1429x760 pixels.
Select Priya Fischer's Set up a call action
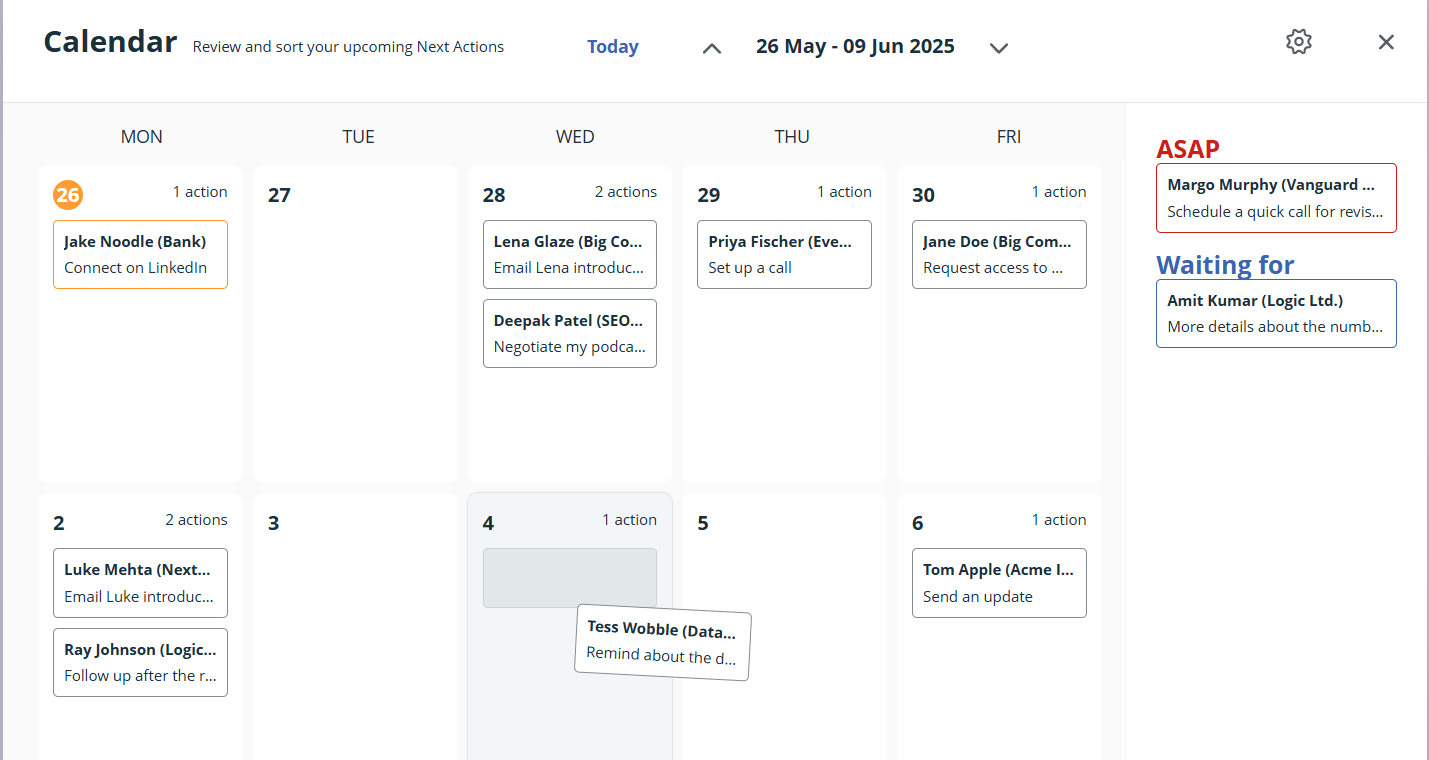(784, 254)
